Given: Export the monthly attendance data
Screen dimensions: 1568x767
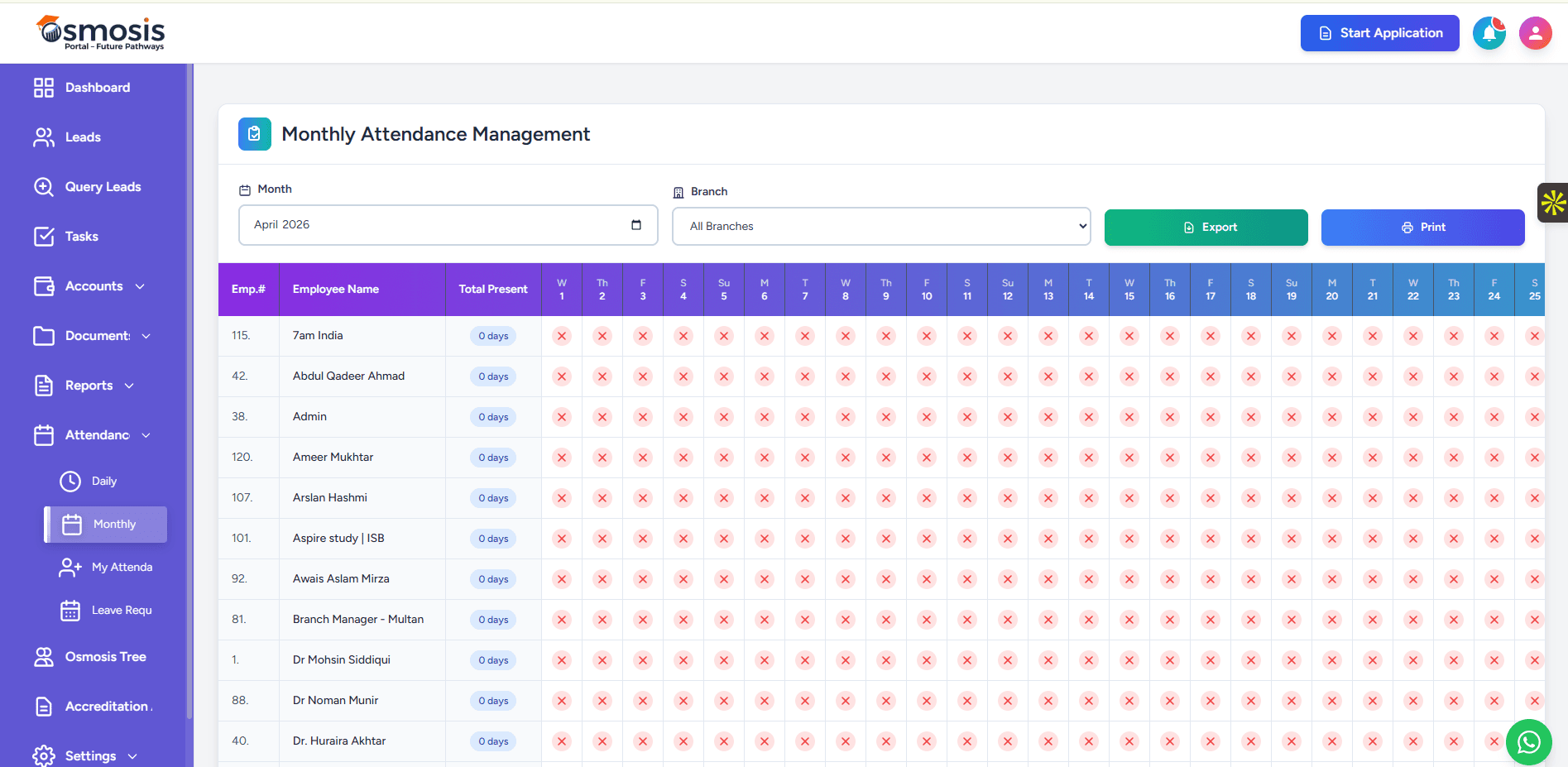Looking at the screenshot, I should pyautogui.click(x=1206, y=227).
